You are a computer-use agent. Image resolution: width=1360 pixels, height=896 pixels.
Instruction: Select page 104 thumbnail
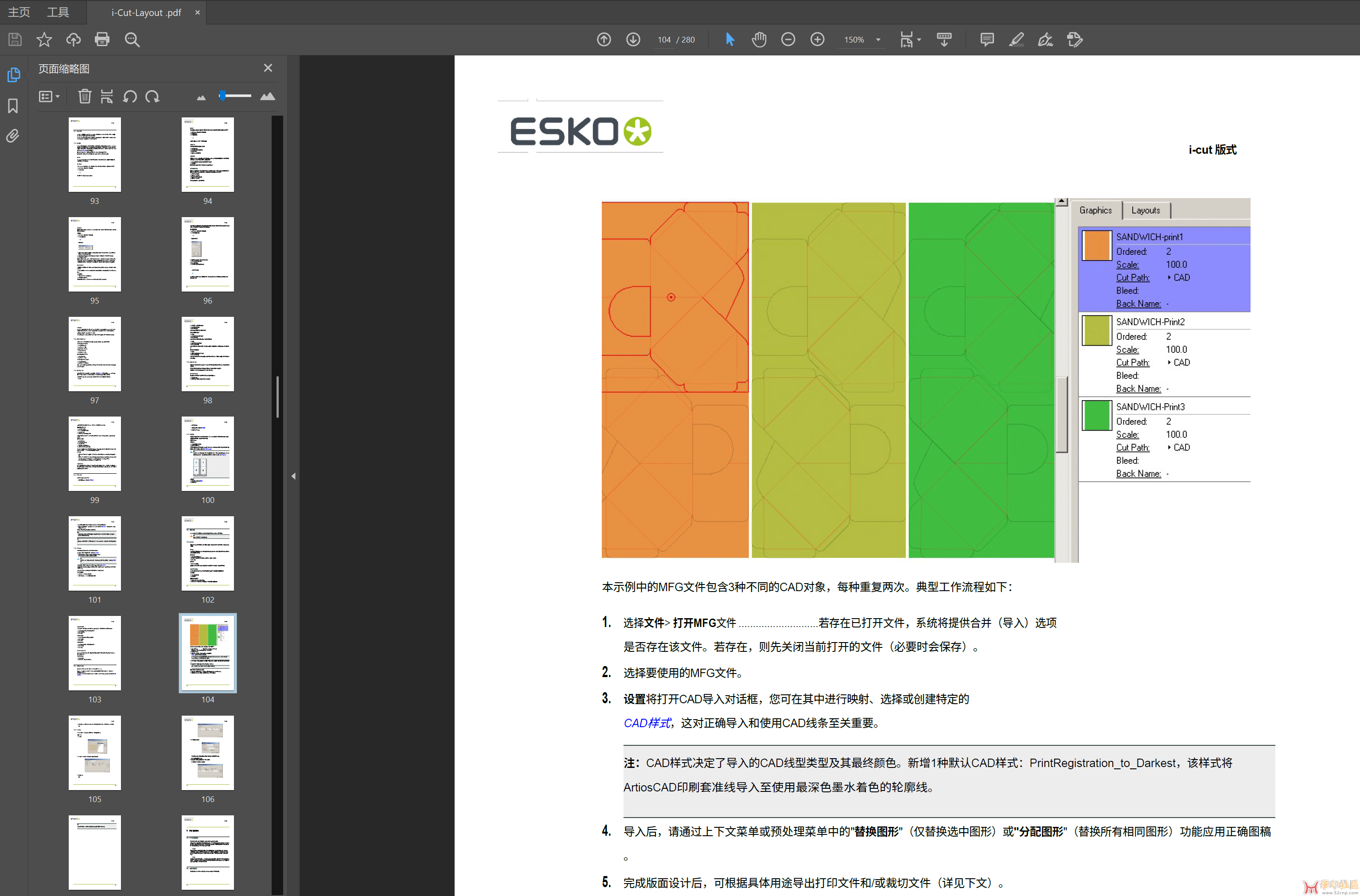coord(208,653)
